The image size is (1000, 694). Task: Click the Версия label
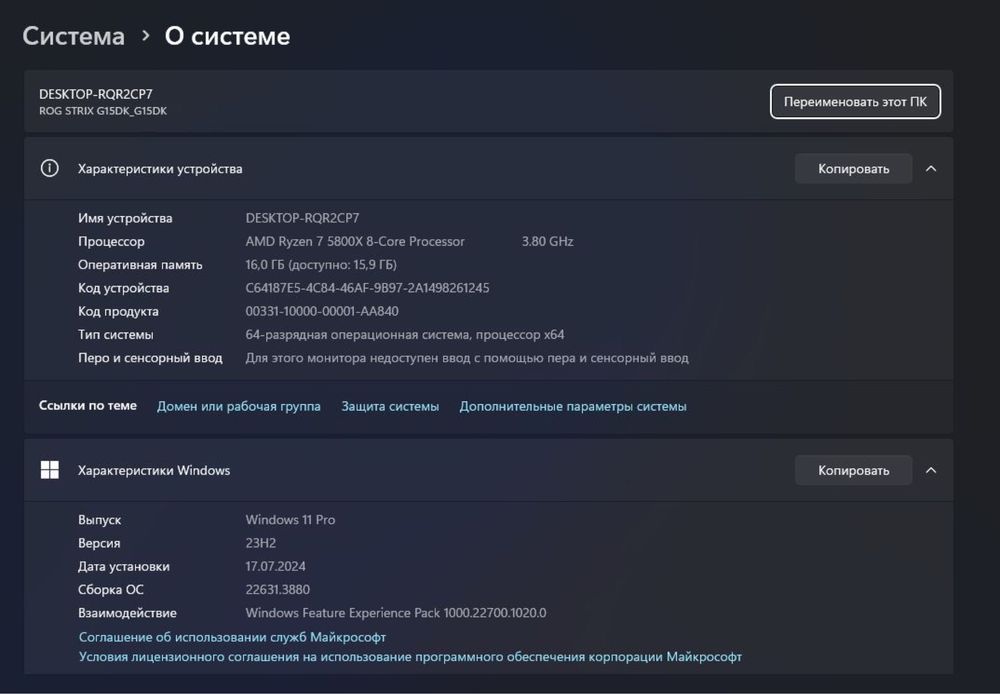(99, 543)
